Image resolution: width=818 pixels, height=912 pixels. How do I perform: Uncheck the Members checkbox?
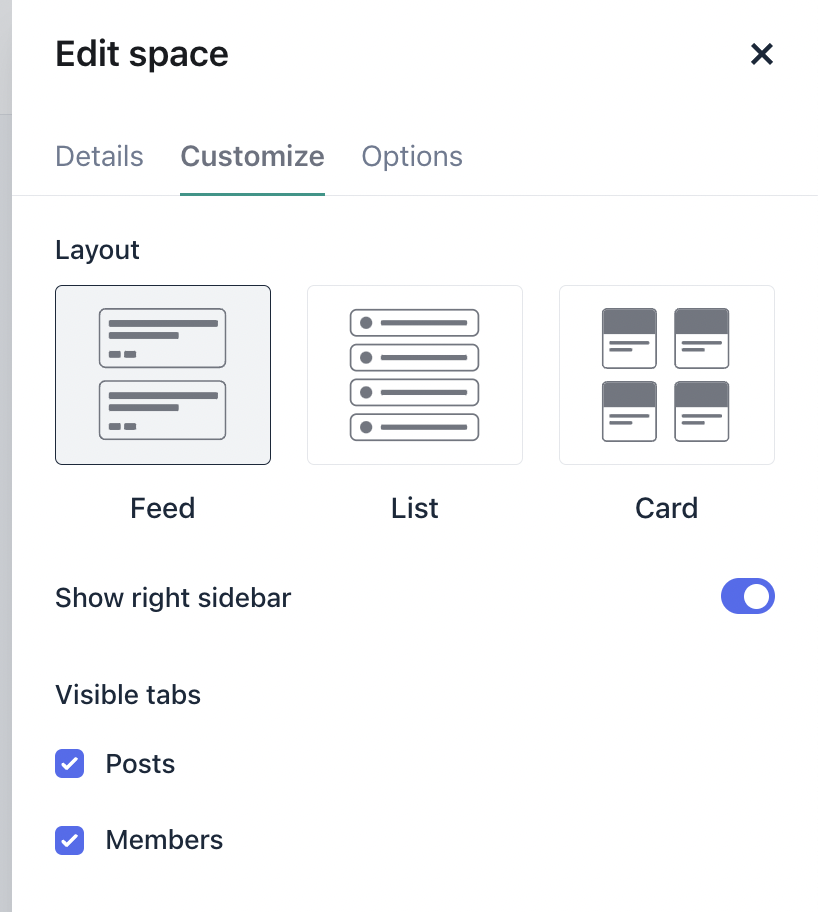70,840
